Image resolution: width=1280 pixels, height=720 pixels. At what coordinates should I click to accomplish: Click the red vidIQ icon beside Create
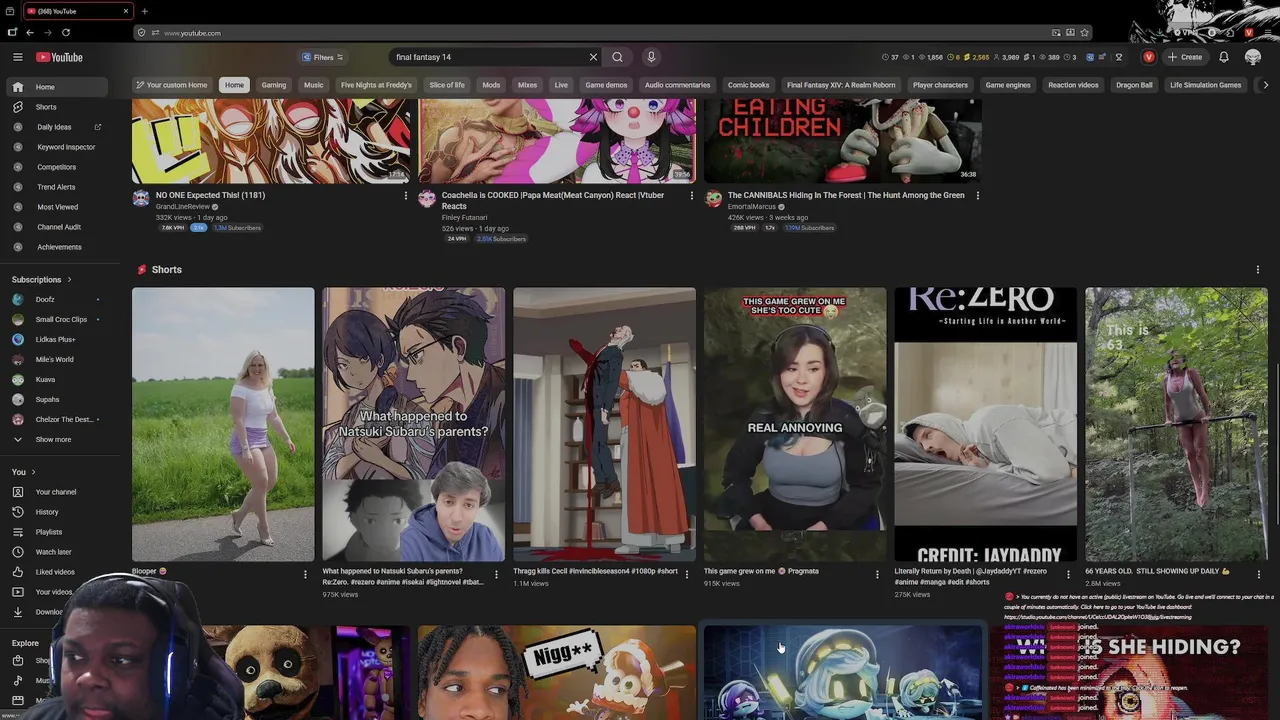point(1149,57)
